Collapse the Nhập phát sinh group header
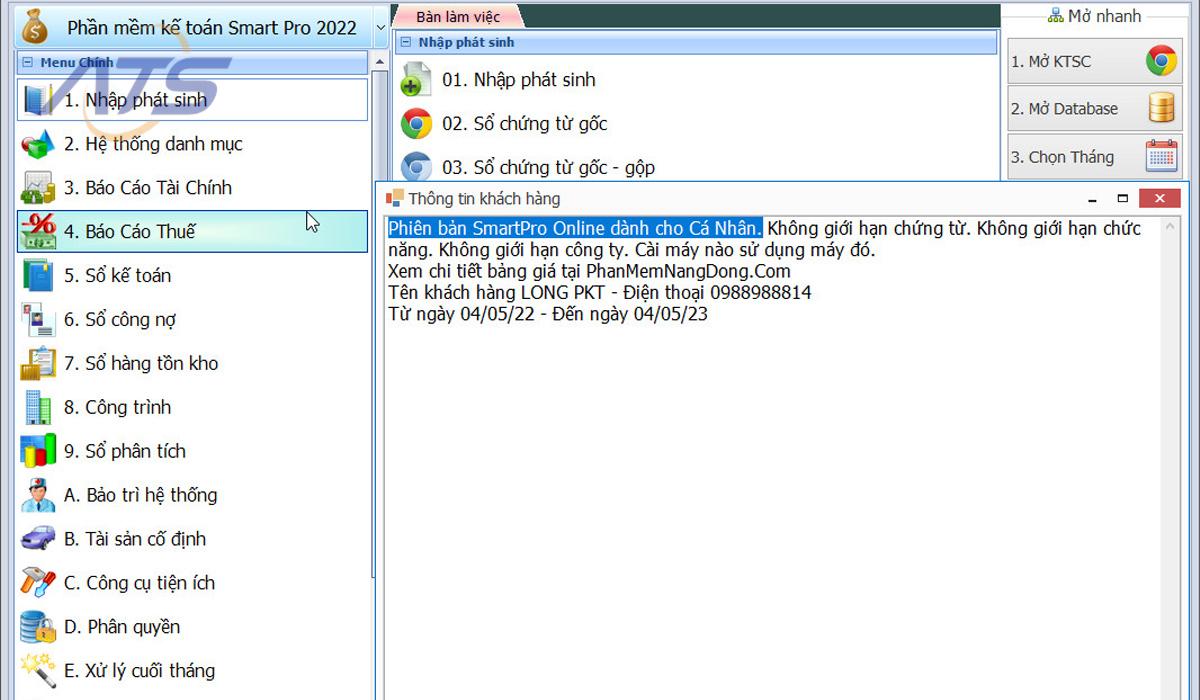 click(406, 43)
